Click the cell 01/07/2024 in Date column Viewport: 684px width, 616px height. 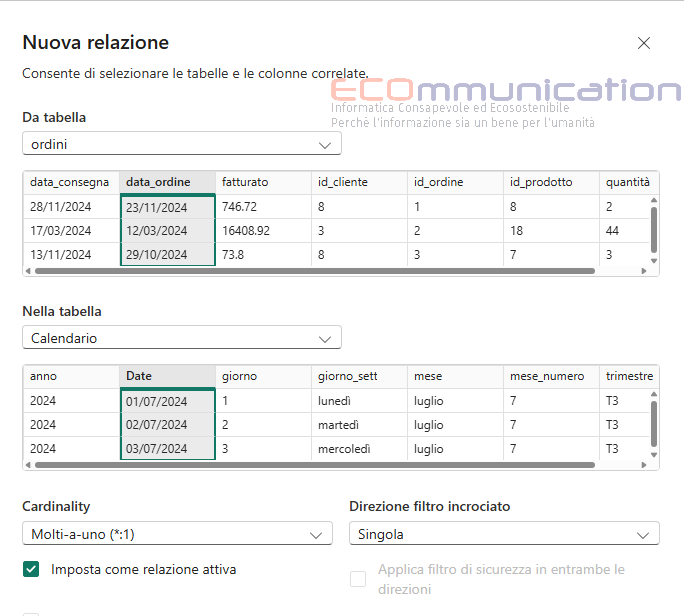click(x=168, y=401)
